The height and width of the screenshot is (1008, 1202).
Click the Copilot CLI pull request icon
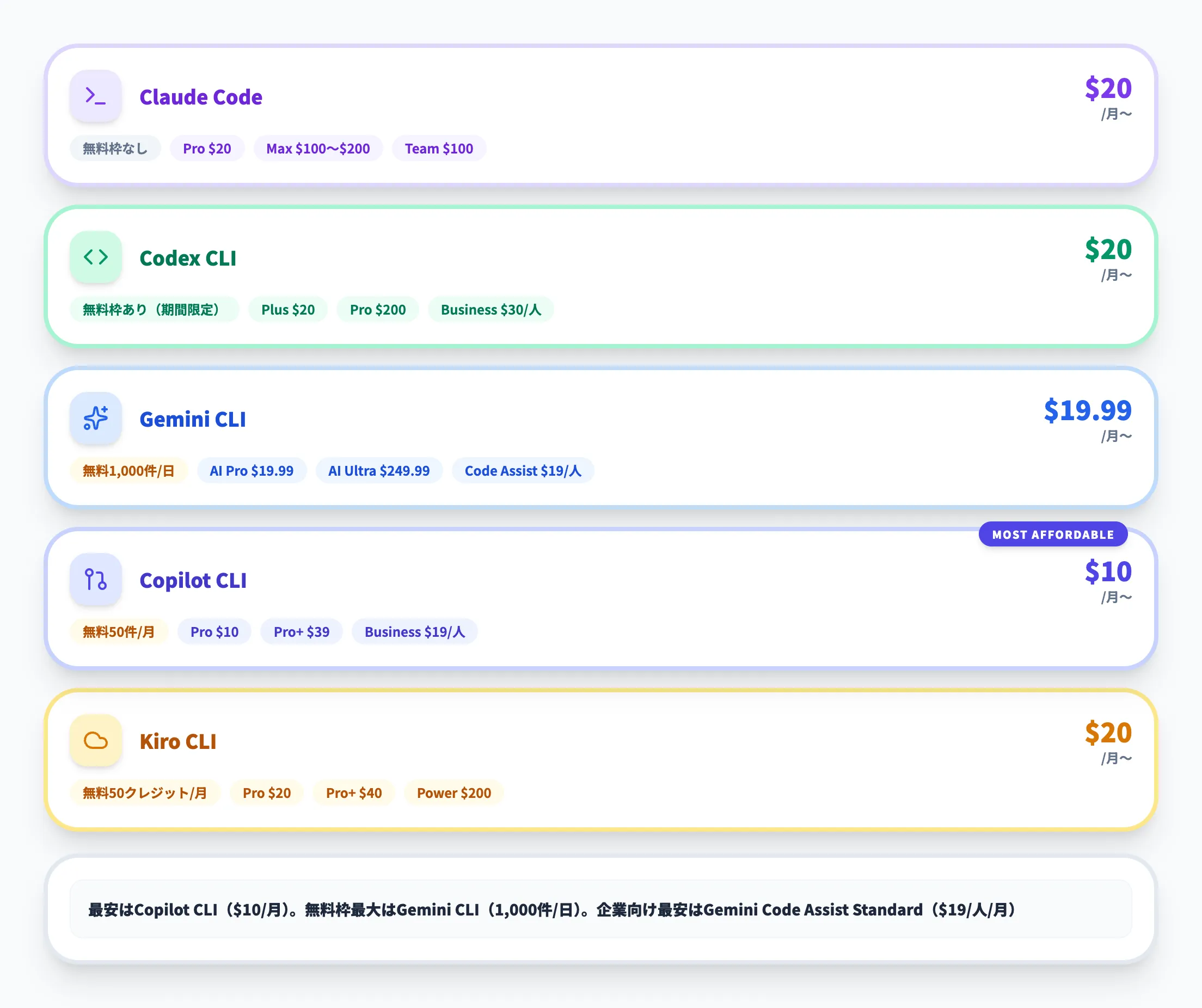(x=96, y=579)
